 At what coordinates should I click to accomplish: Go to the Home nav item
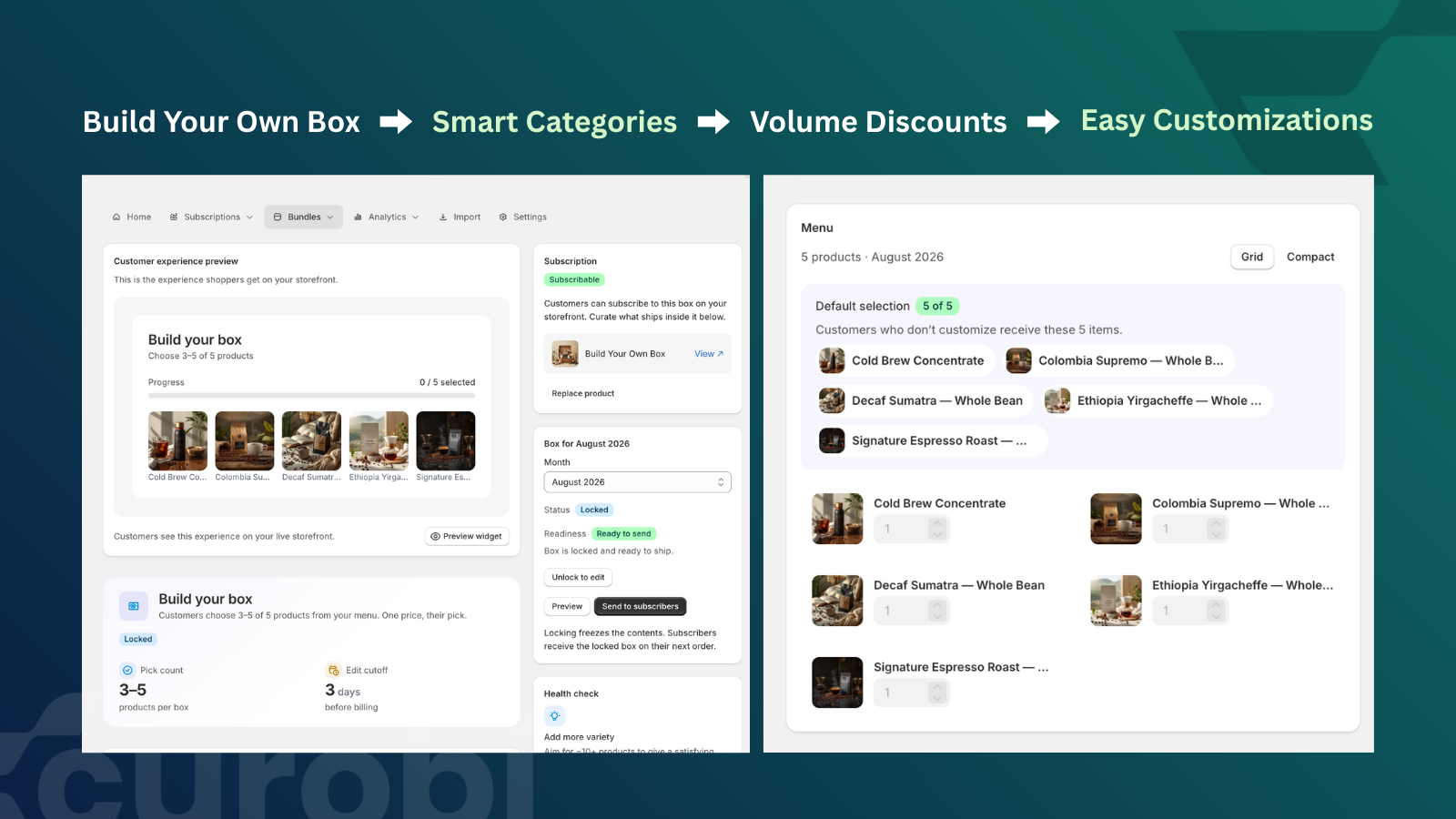click(132, 217)
